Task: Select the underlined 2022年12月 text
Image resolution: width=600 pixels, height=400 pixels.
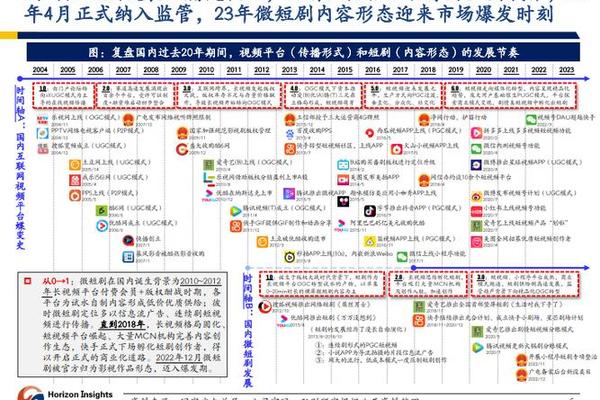Action: point(178,358)
